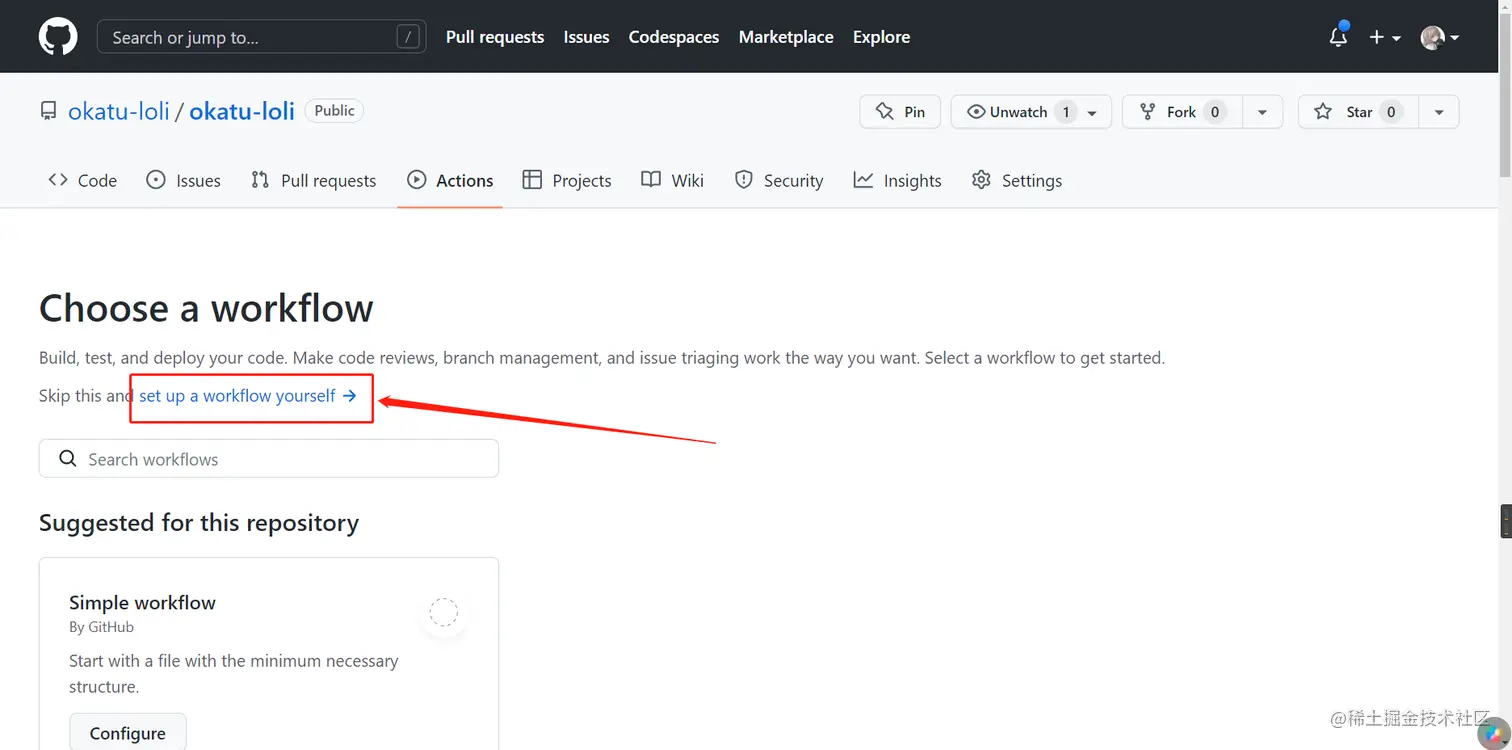Click the Fork icon
This screenshot has height=750, width=1512.
[x=1148, y=112]
